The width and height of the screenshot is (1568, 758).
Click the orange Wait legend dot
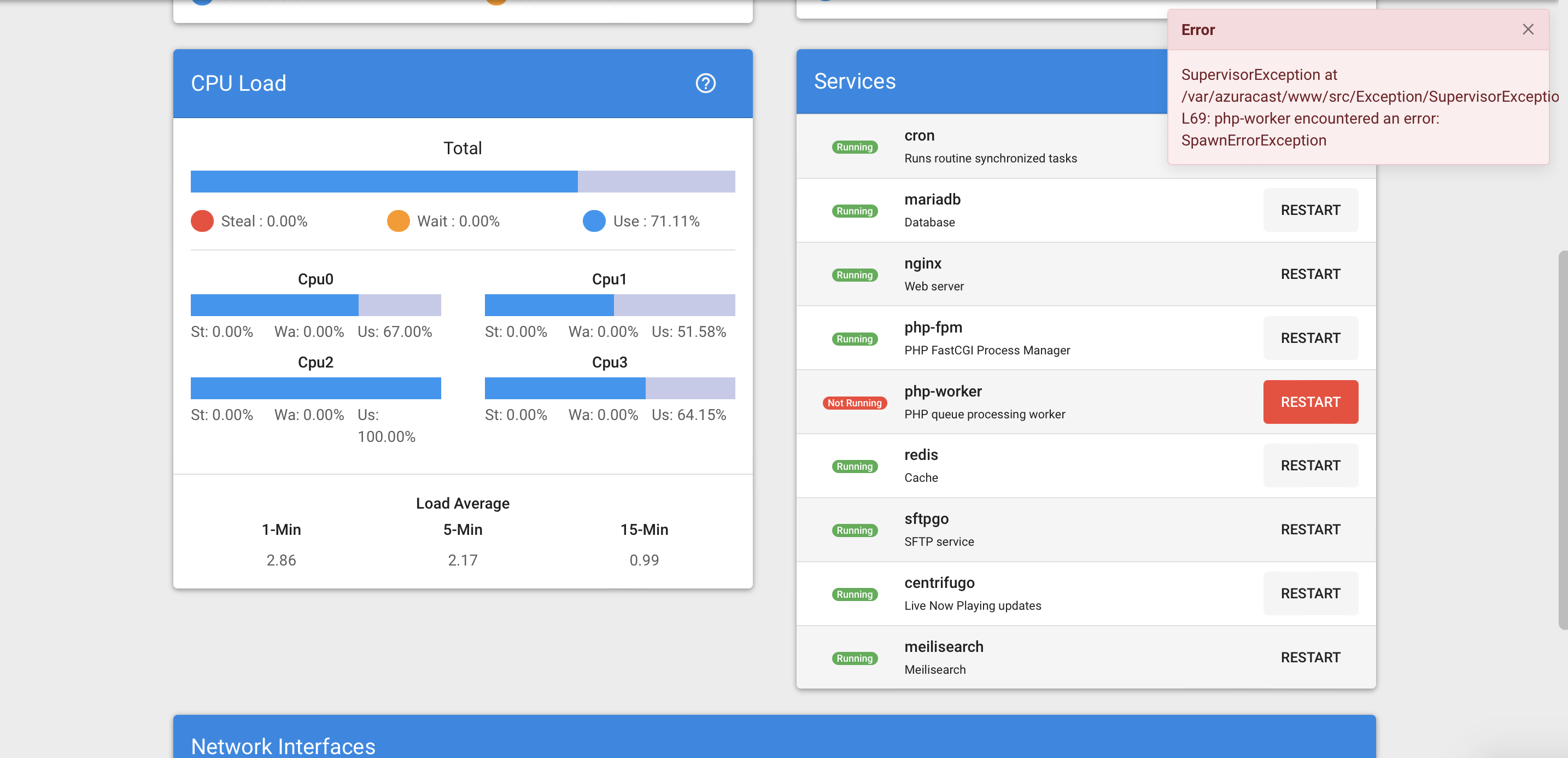(398, 221)
